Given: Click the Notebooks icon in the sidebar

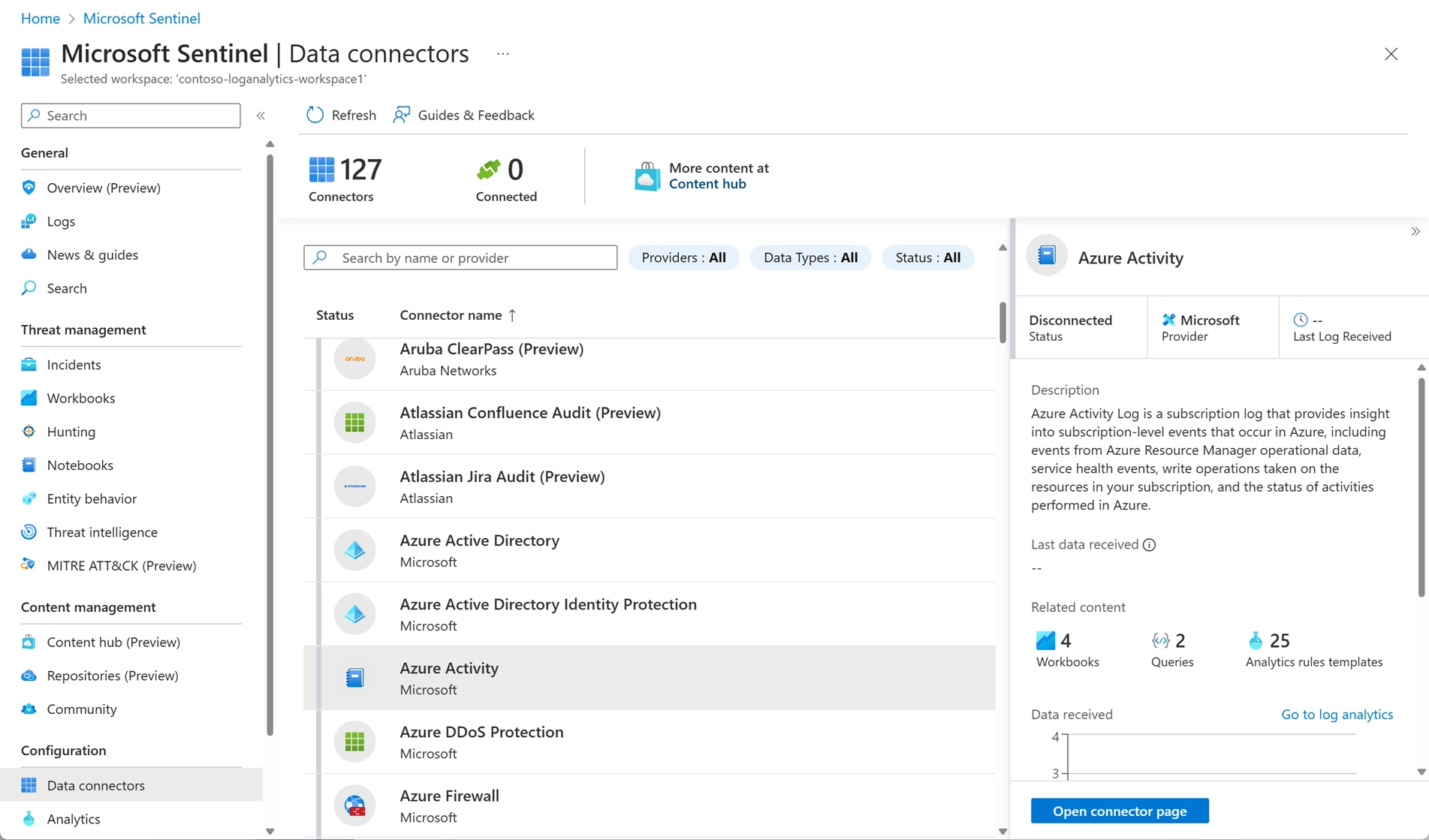Looking at the screenshot, I should tap(29, 465).
